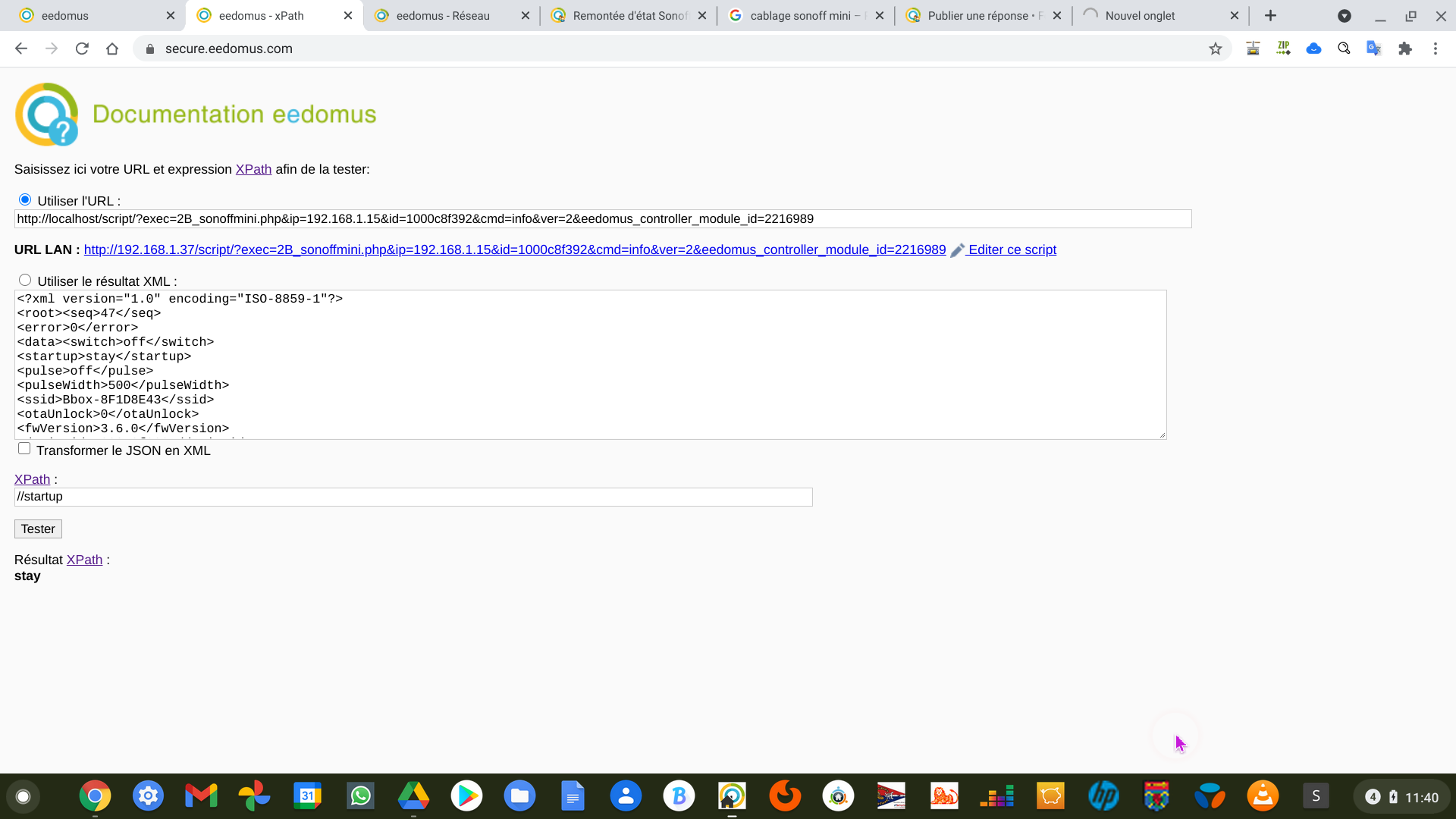Launch Play Store from shelf
The image size is (1456, 819).
point(466,796)
